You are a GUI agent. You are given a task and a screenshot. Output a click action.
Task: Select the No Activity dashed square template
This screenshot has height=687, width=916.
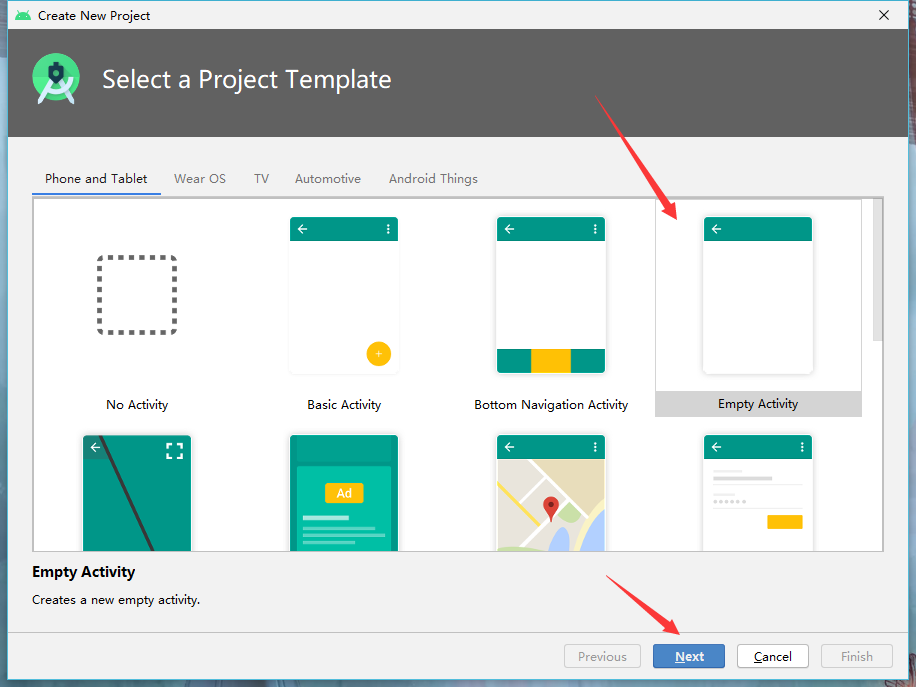pyautogui.click(x=137, y=295)
